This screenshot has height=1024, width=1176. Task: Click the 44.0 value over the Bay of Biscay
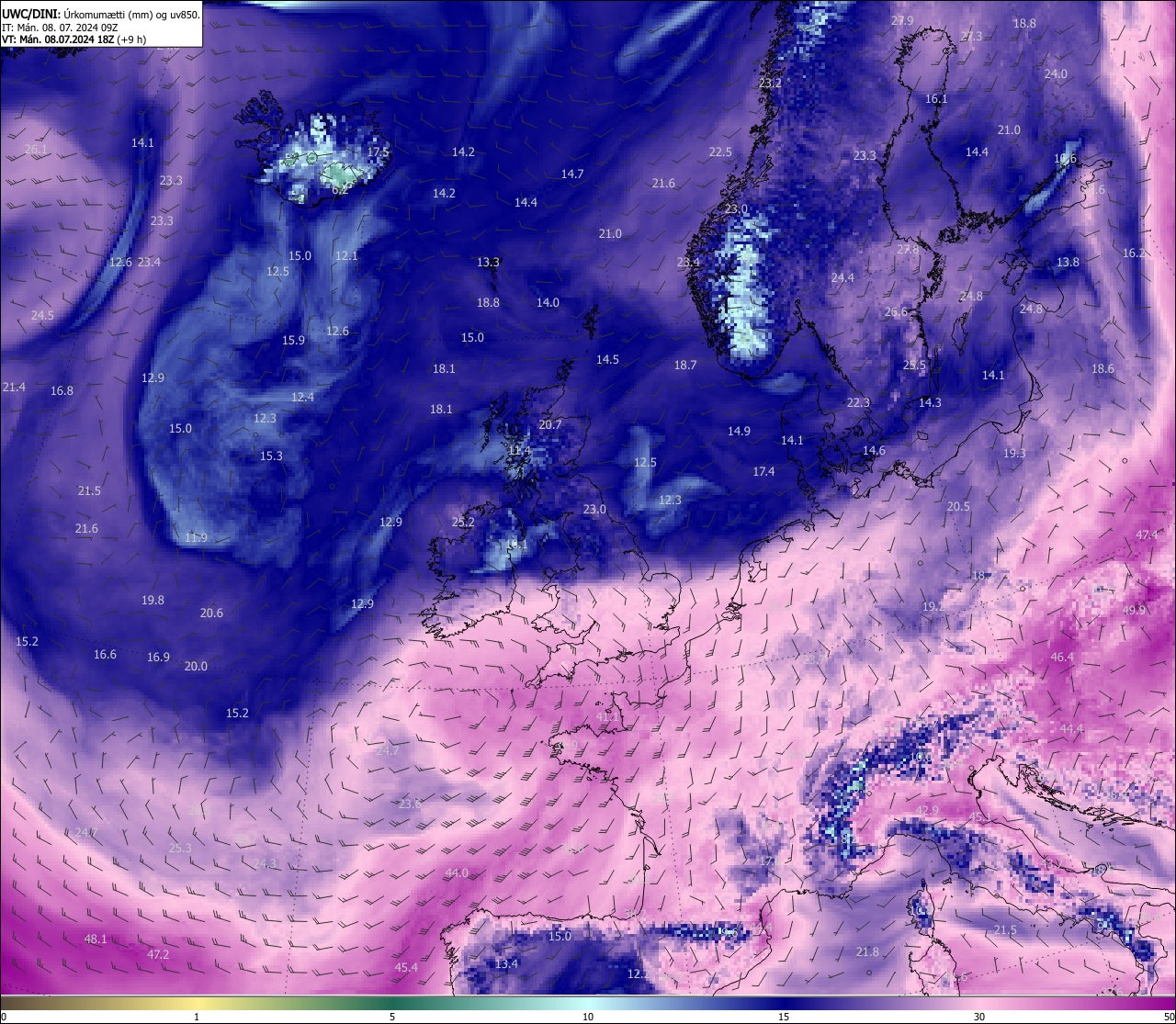pos(457,872)
